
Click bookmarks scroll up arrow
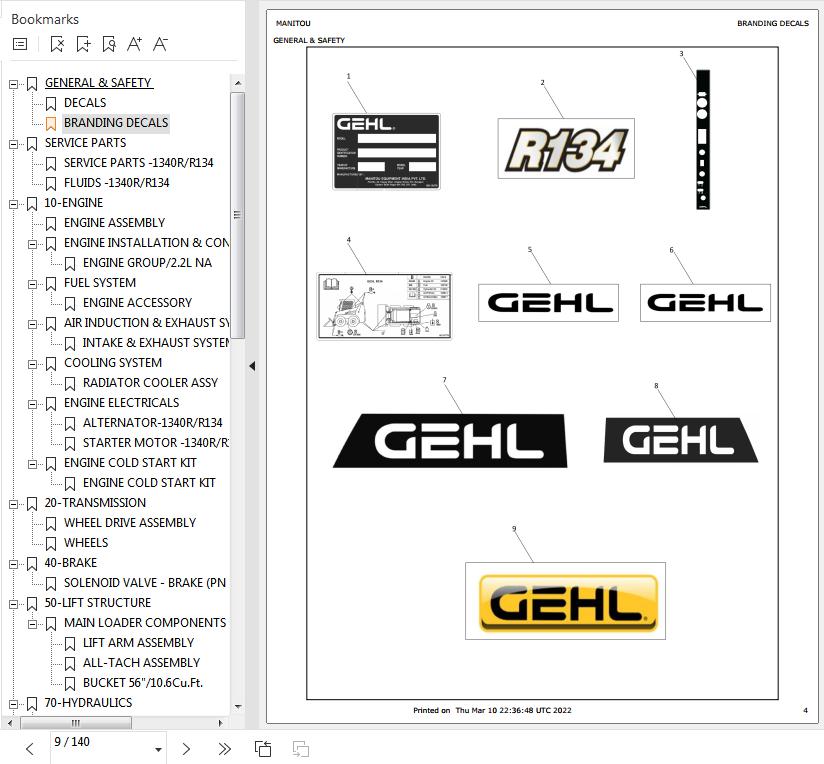[x=238, y=83]
